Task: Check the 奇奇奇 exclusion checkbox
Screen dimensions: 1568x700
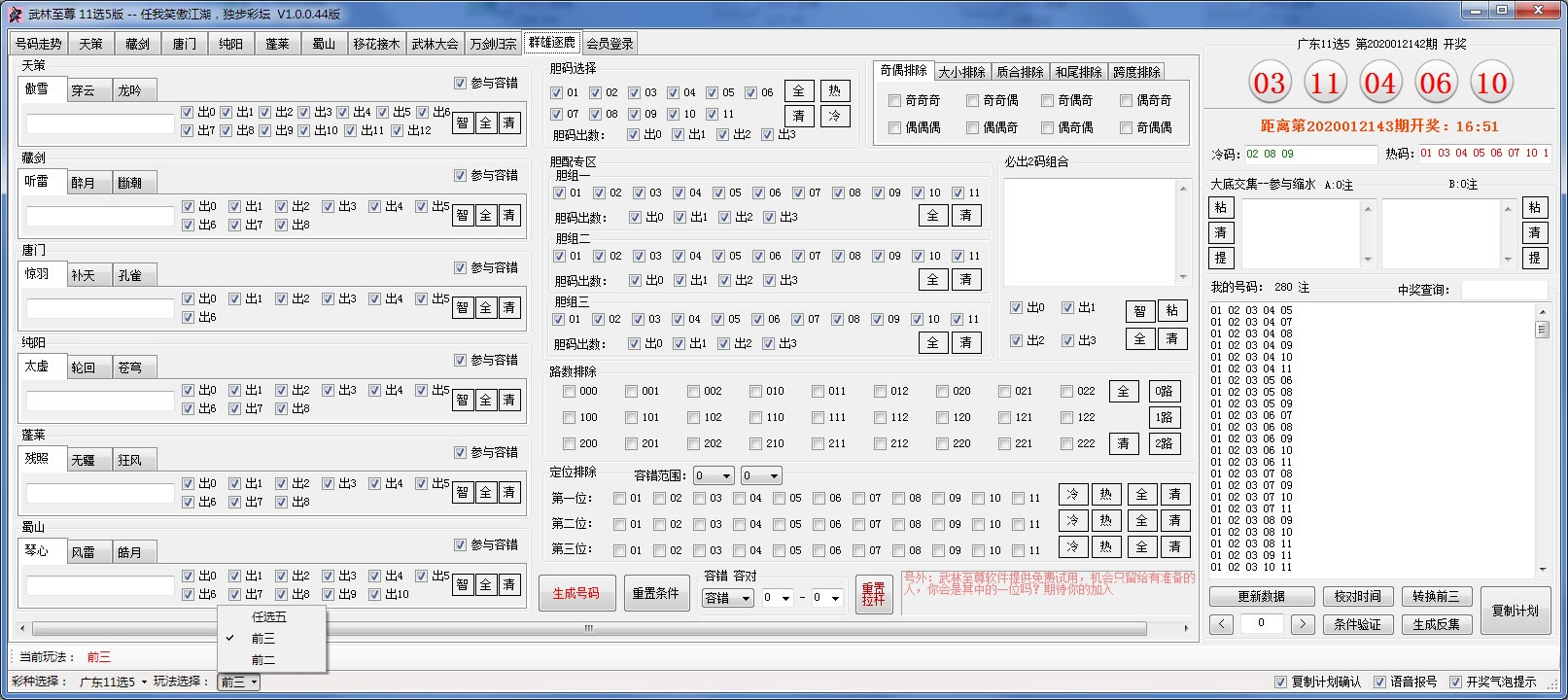Action: (894, 101)
